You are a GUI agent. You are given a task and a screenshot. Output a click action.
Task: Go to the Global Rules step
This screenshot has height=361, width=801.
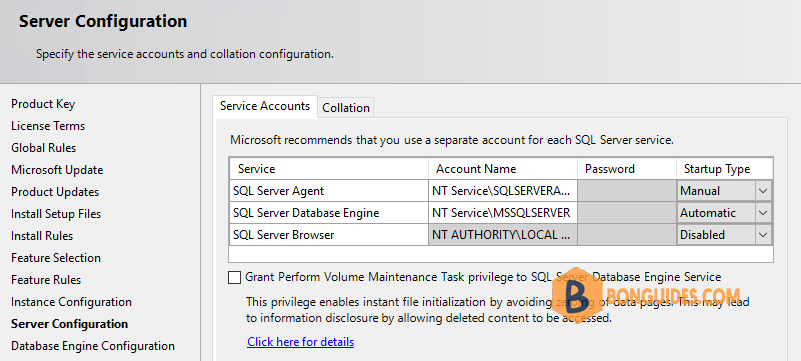click(x=43, y=148)
